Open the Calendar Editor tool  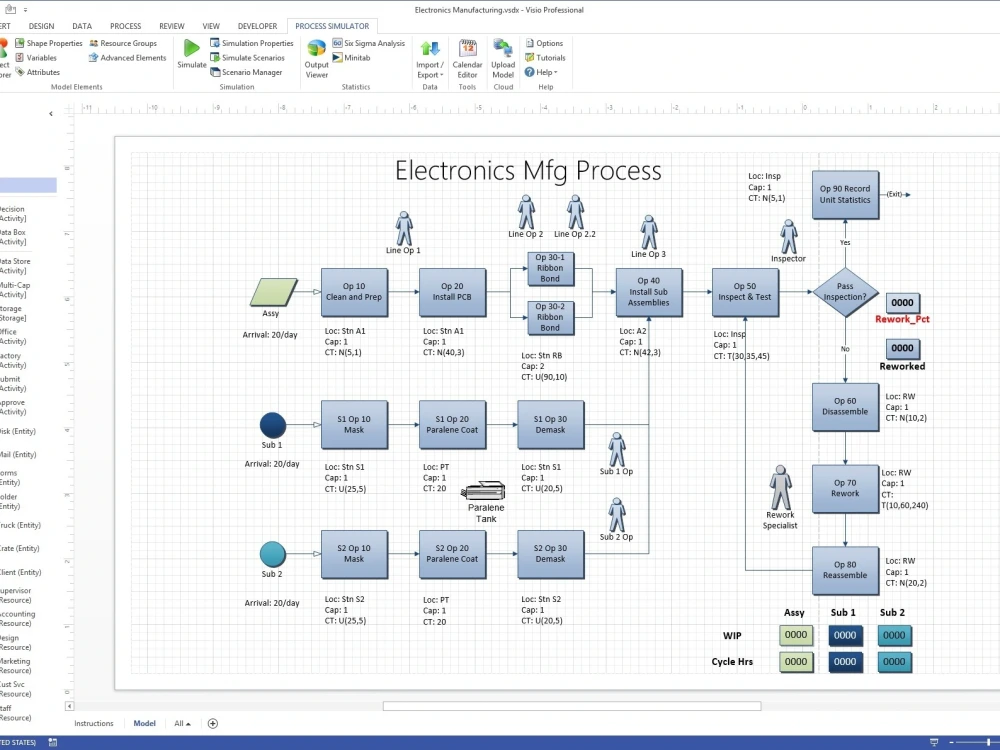point(467,57)
